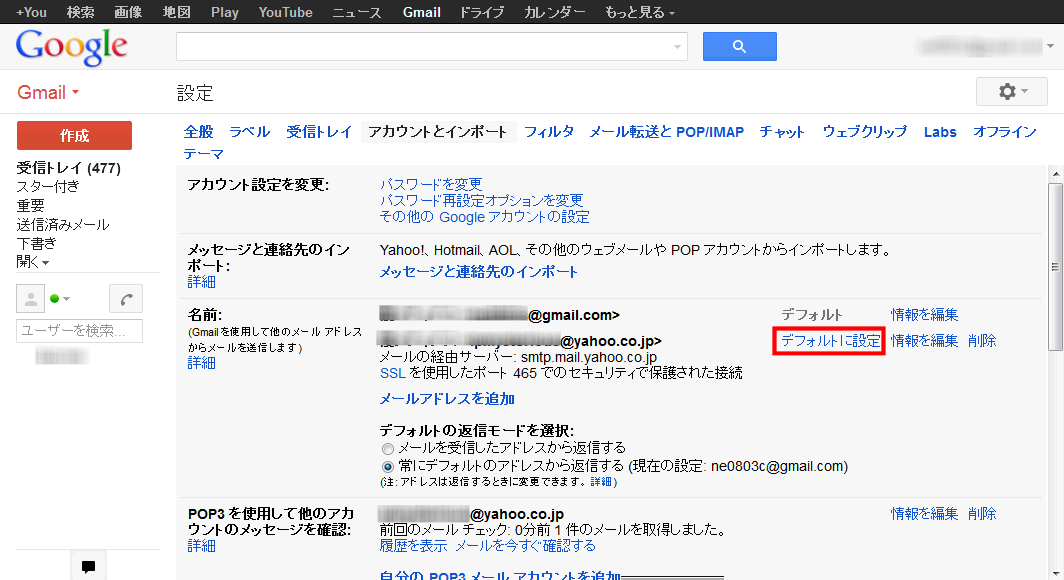Click the 作成 compose button
Viewport: 1064px width, 580px height.
(x=75, y=136)
